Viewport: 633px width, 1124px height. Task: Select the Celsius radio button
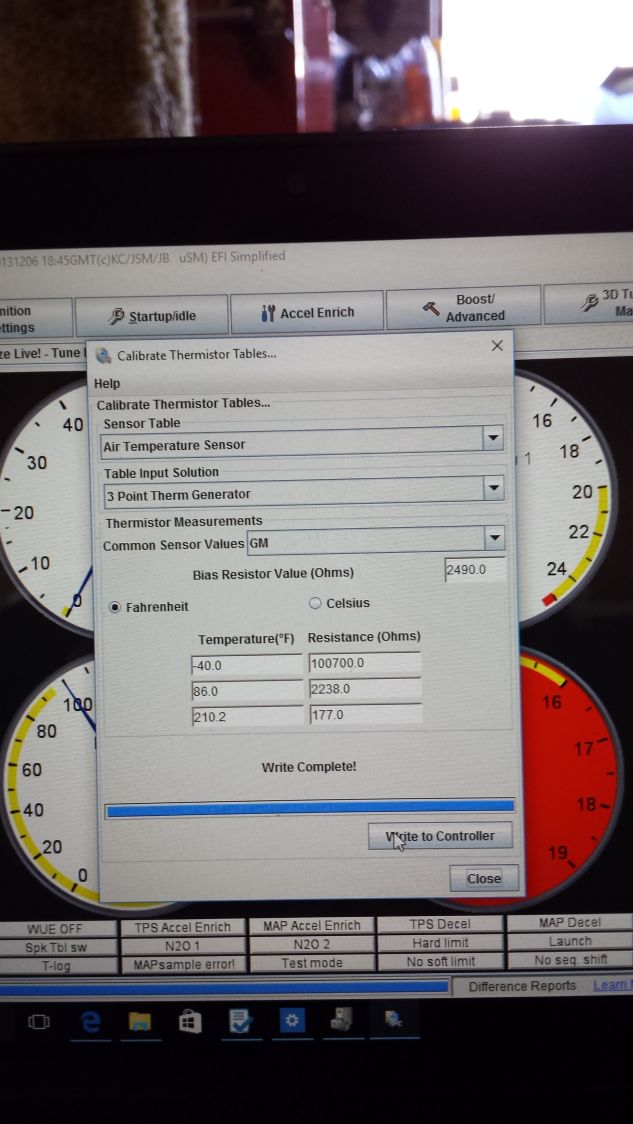315,603
